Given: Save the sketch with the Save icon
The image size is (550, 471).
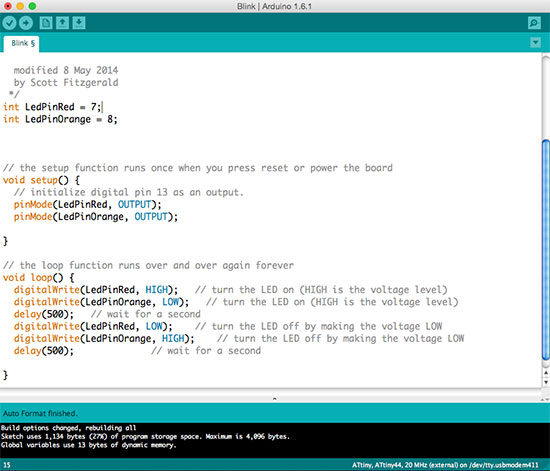Looking at the screenshot, I should (x=79, y=23).
